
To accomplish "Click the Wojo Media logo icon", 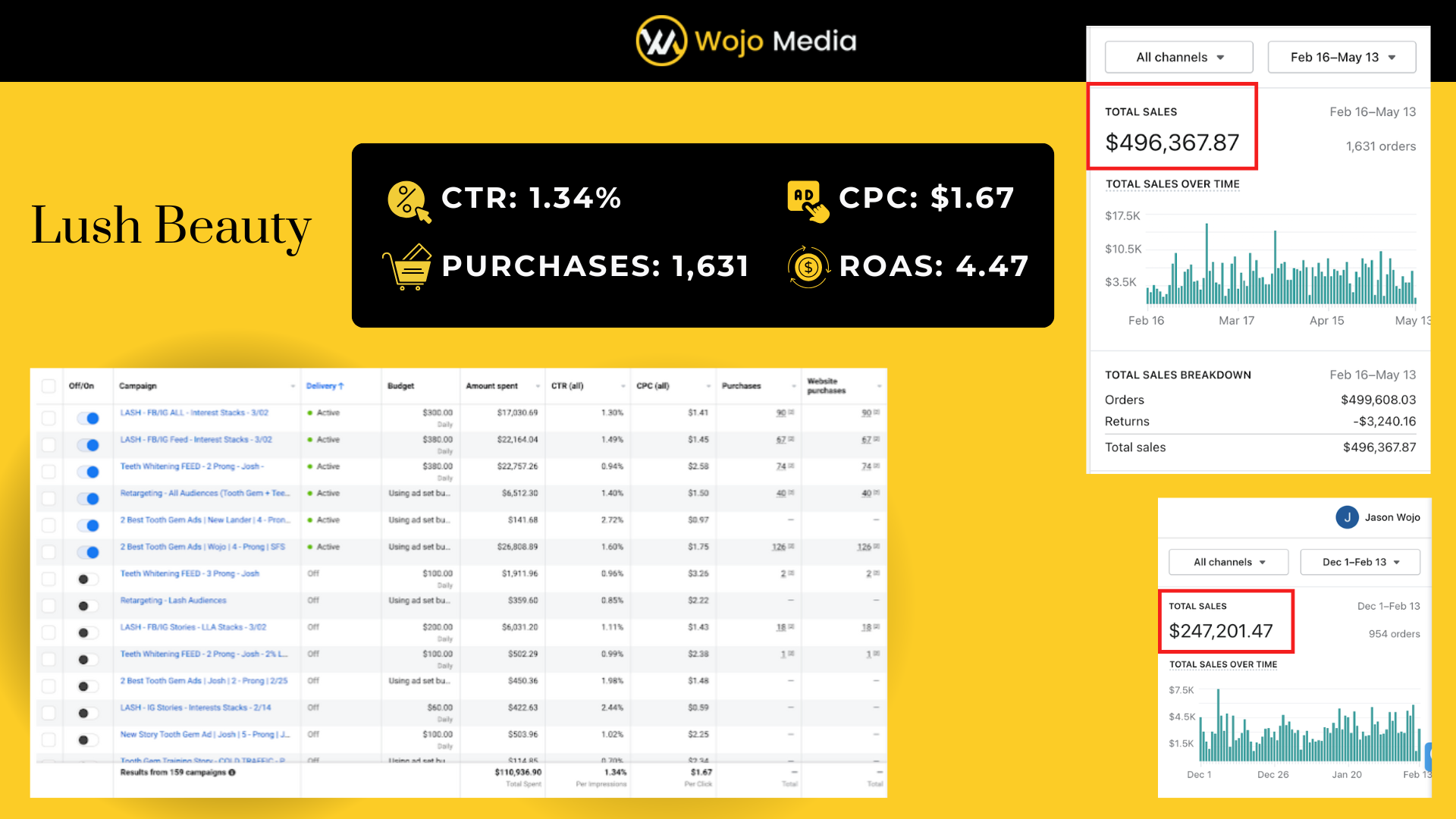I will point(661,41).
